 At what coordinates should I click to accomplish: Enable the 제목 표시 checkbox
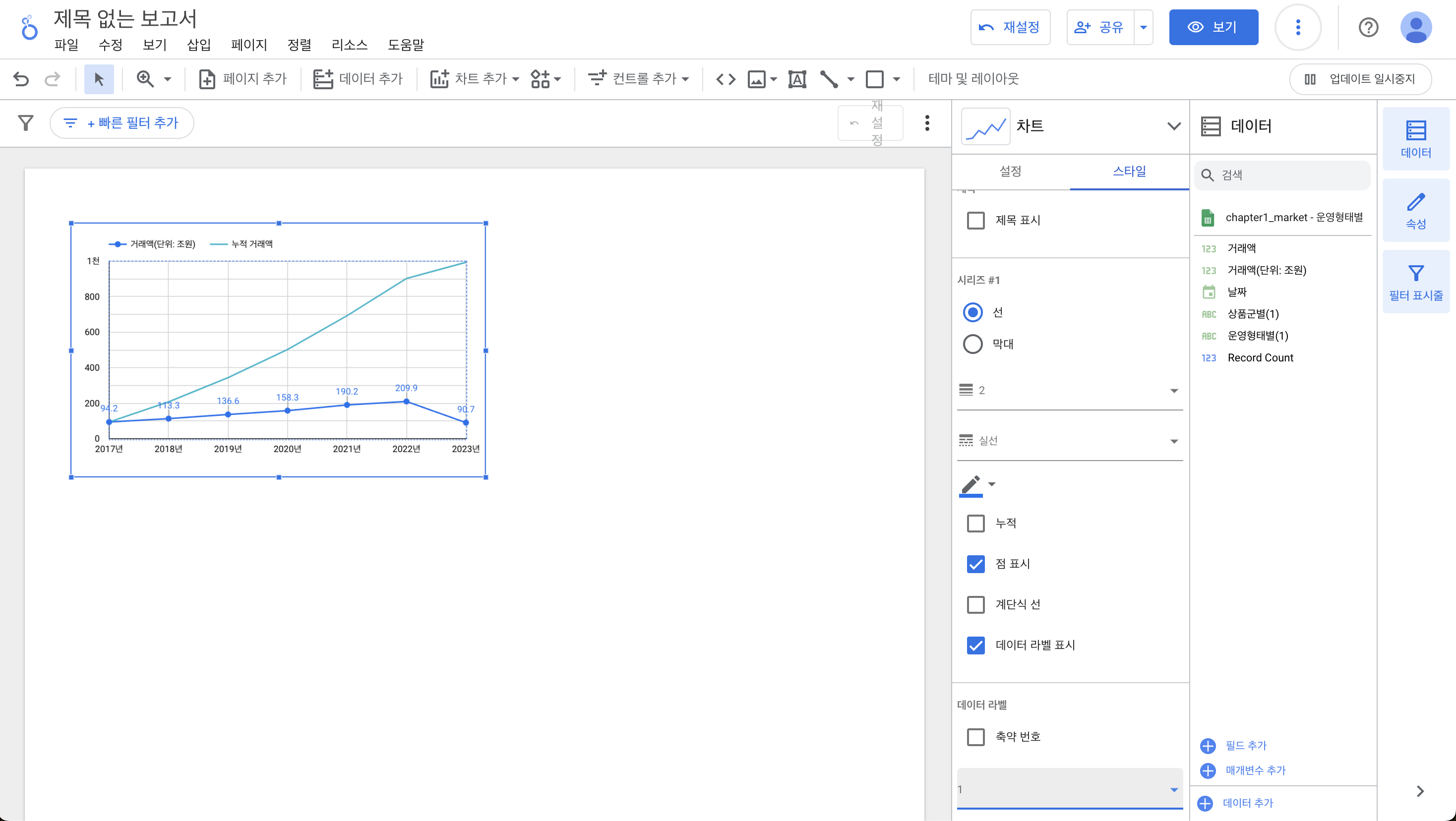pos(975,220)
